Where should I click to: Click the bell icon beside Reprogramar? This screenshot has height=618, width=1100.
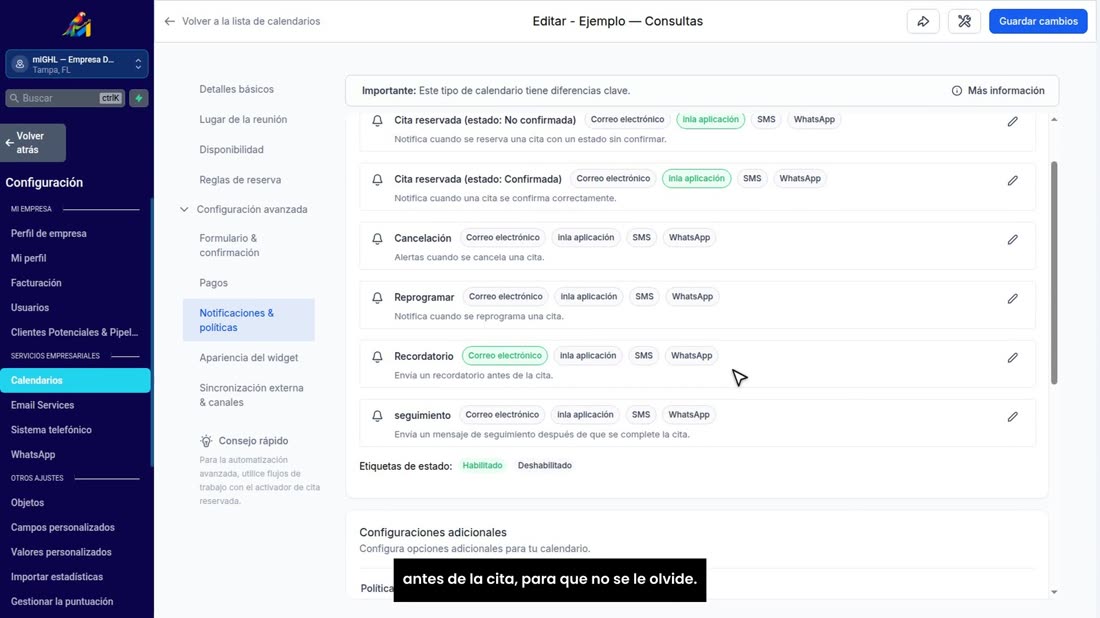click(x=377, y=297)
